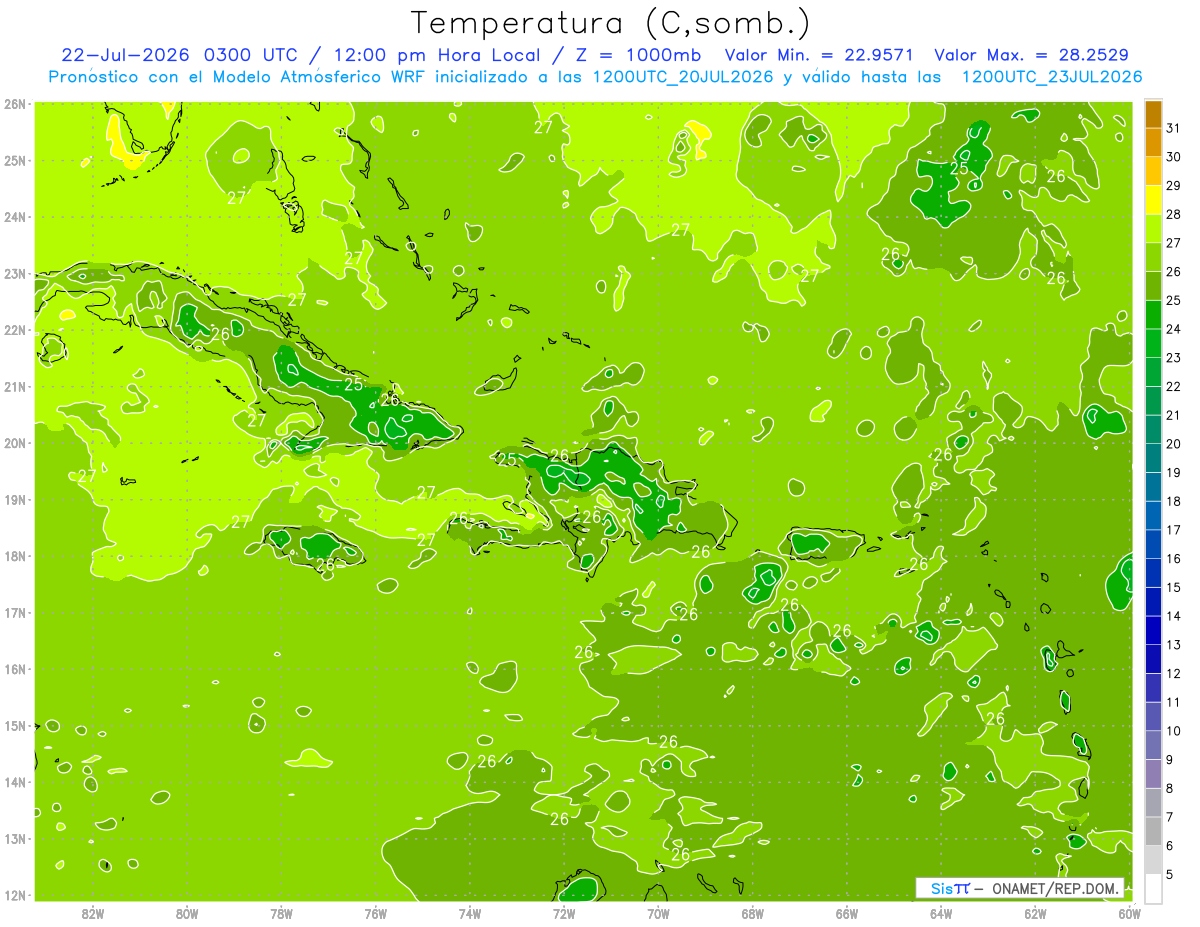Click the longitude label "62W"
The width and height of the screenshot is (1200, 927).
[1035, 913]
